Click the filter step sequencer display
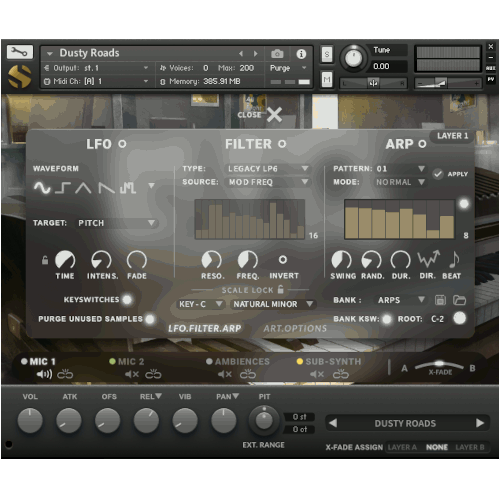Image resolution: width=500 pixels, height=500 pixels. (x=249, y=219)
